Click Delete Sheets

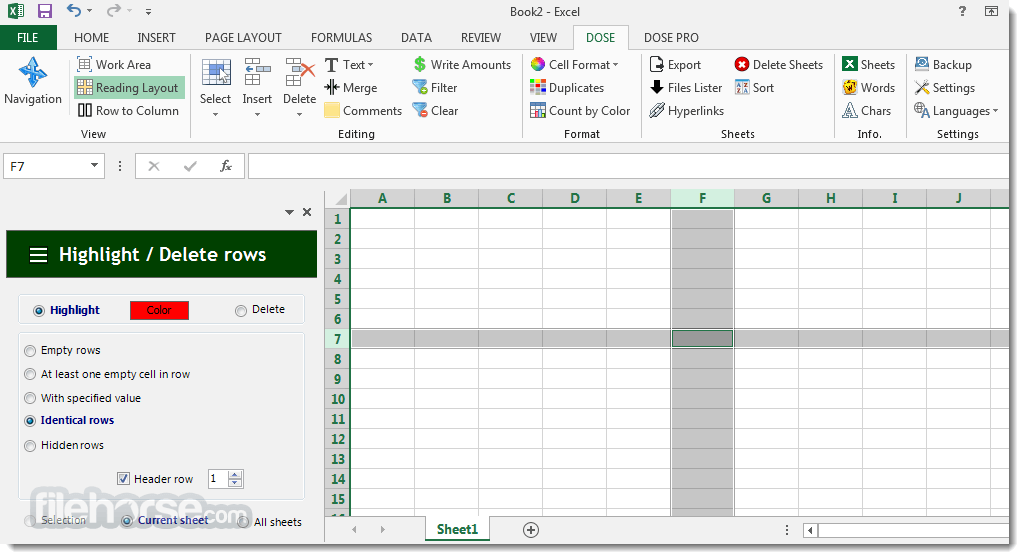click(x=779, y=64)
